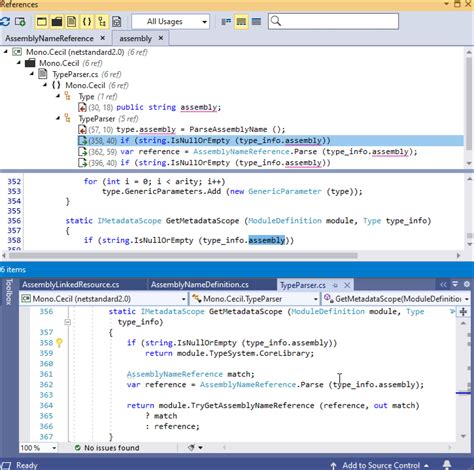
Task: Click the TypeParser.cs file icon
Action: pyautogui.click(x=42, y=74)
